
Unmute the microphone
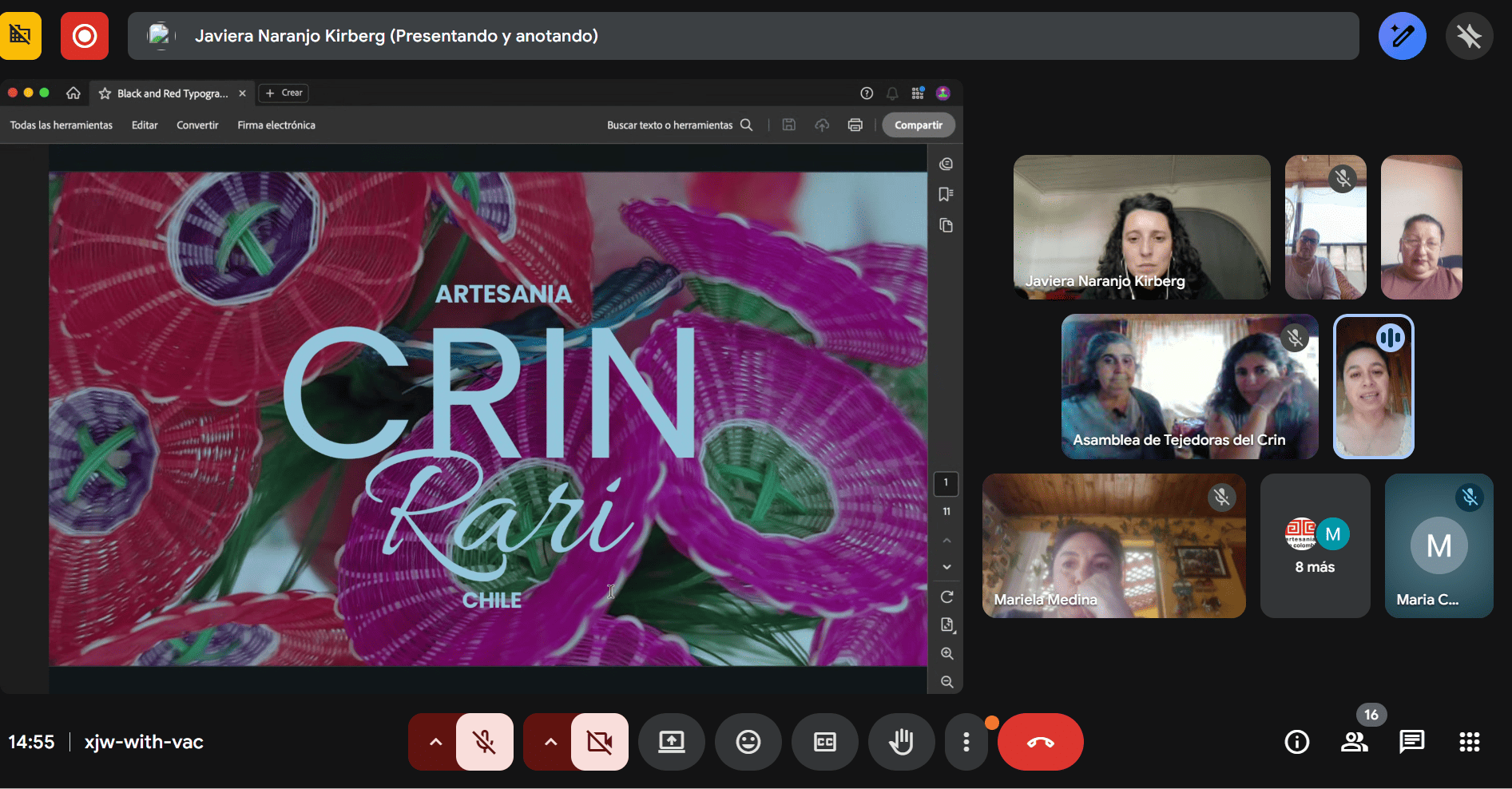pyautogui.click(x=485, y=742)
